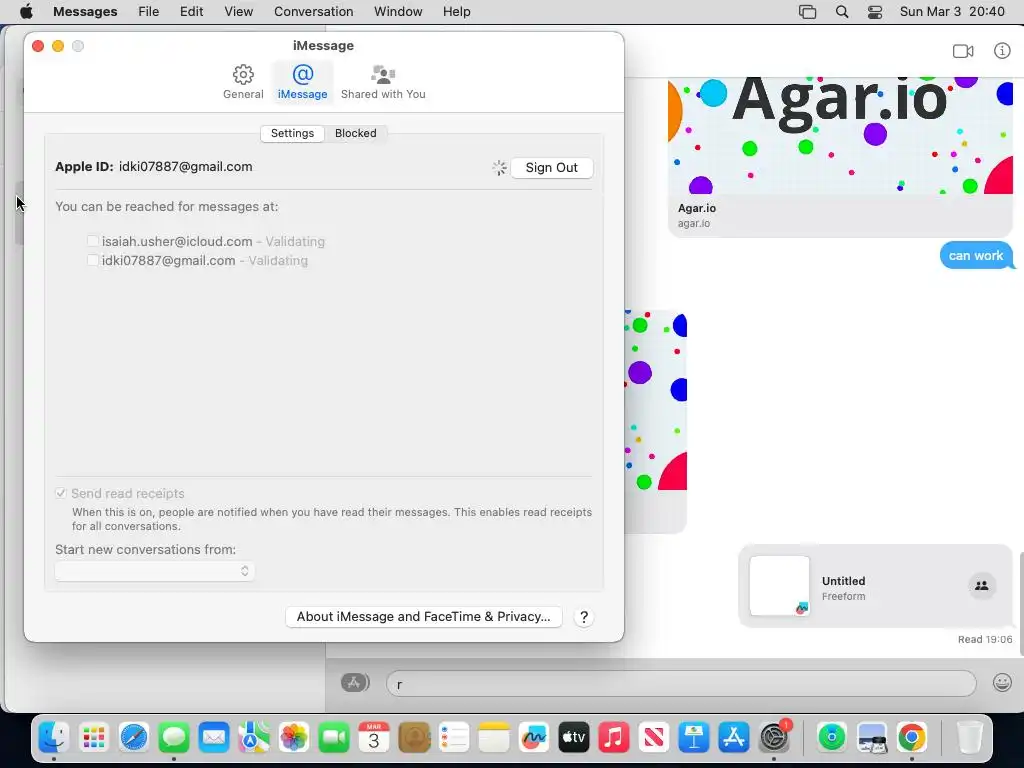The image size is (1024, 768).
Task: Open About iMessage and FaceTime & Privacy
Action: 424,617
